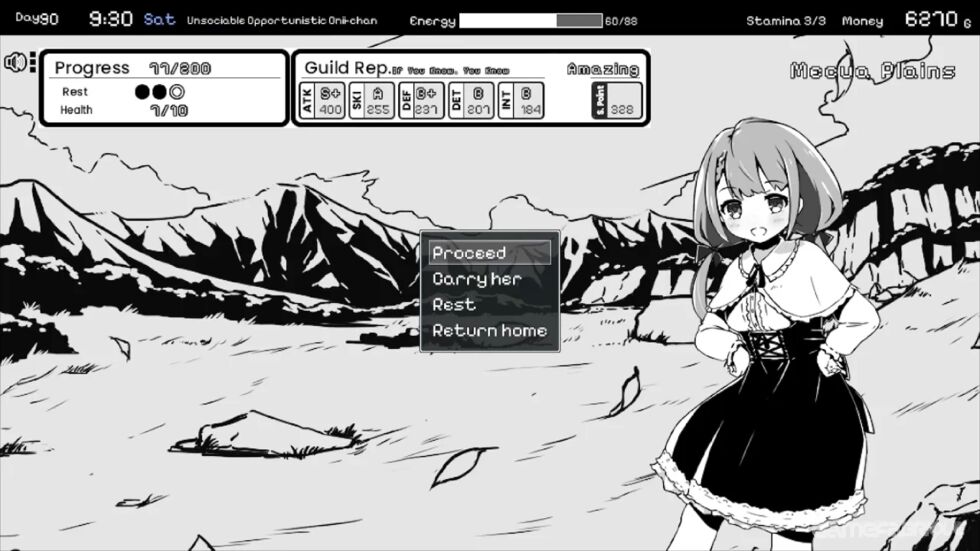Select Proceed in the action menu
The height and width of the screenshot is (551, 980).
(x=490, y=253)
